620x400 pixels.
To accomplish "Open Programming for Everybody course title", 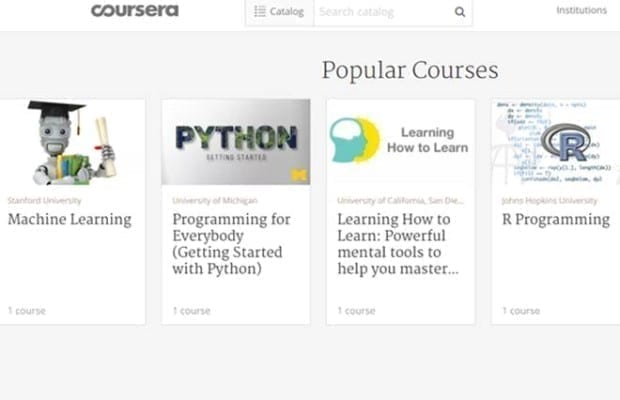I will (x=231, y=244).
